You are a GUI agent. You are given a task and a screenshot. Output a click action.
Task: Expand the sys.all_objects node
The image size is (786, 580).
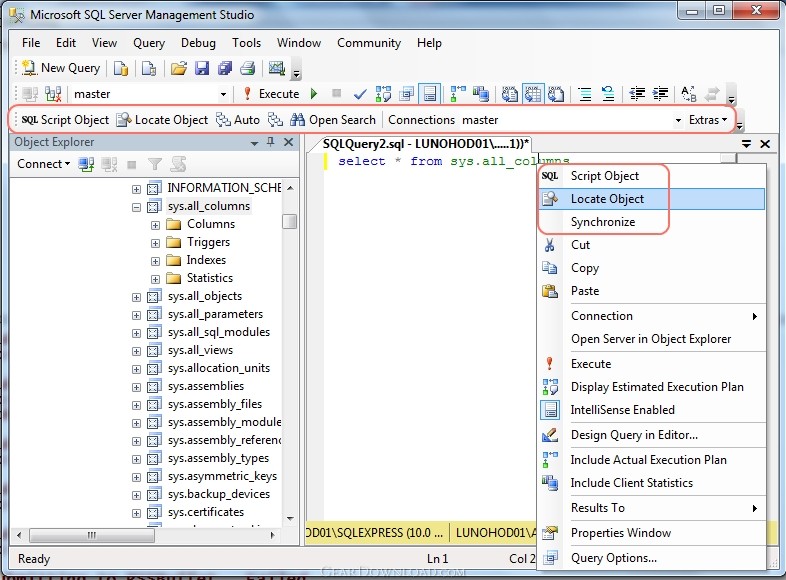pyautogui.click(x=136, y=297)
